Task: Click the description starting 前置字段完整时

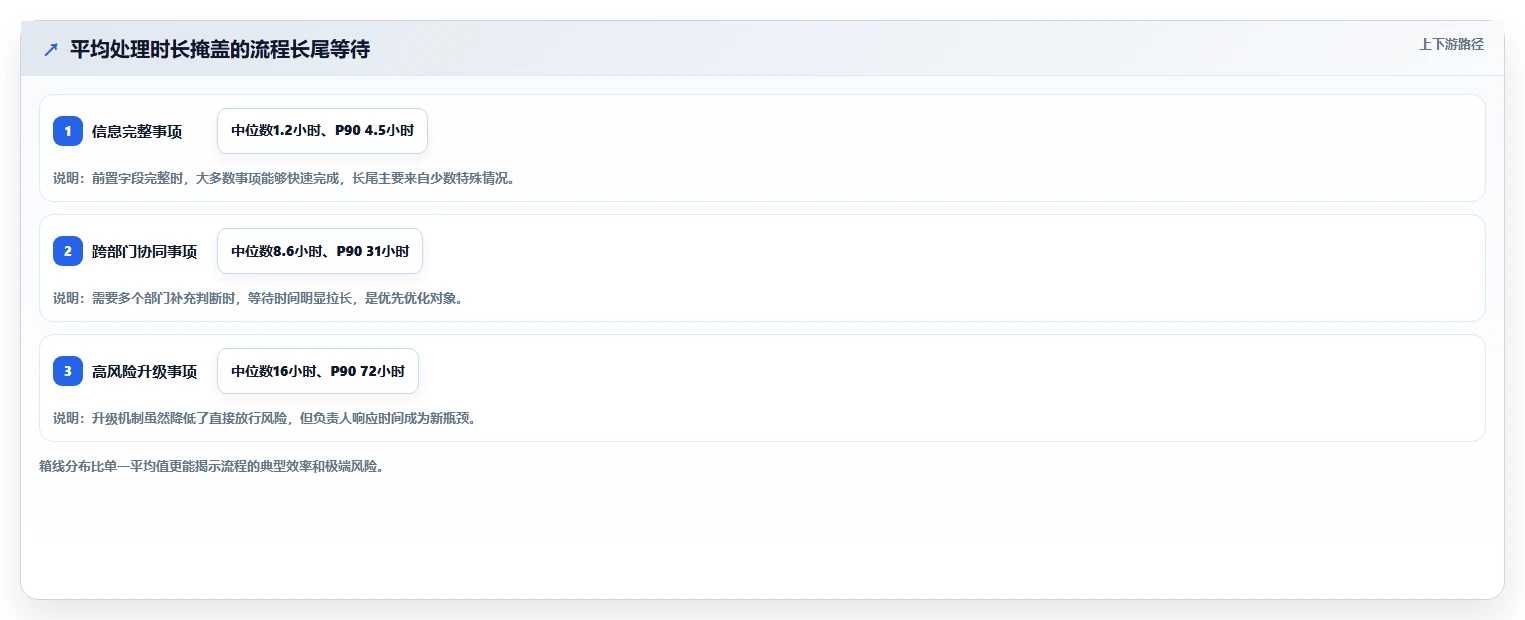Action: [303, 179]
